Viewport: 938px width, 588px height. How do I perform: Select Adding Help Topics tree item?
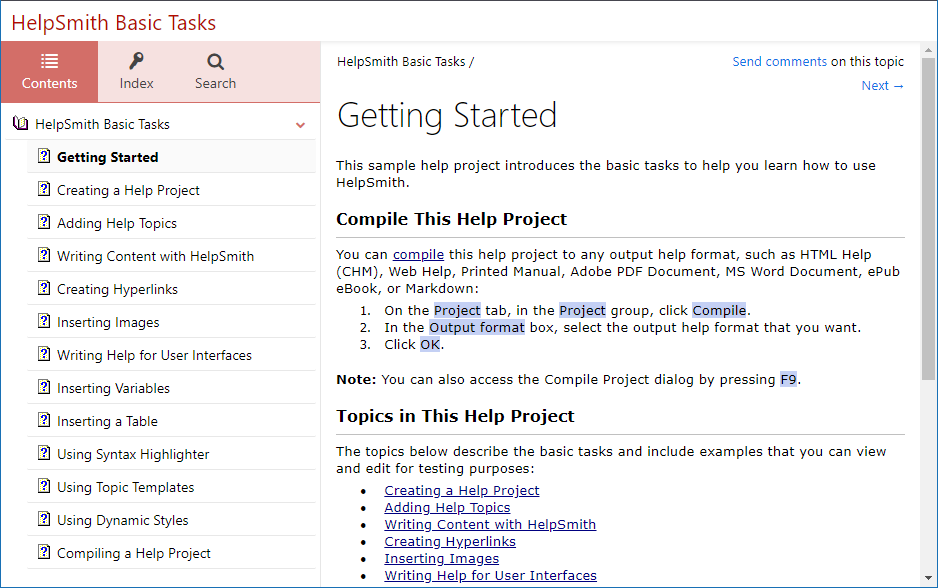click(x=171, y=223)
